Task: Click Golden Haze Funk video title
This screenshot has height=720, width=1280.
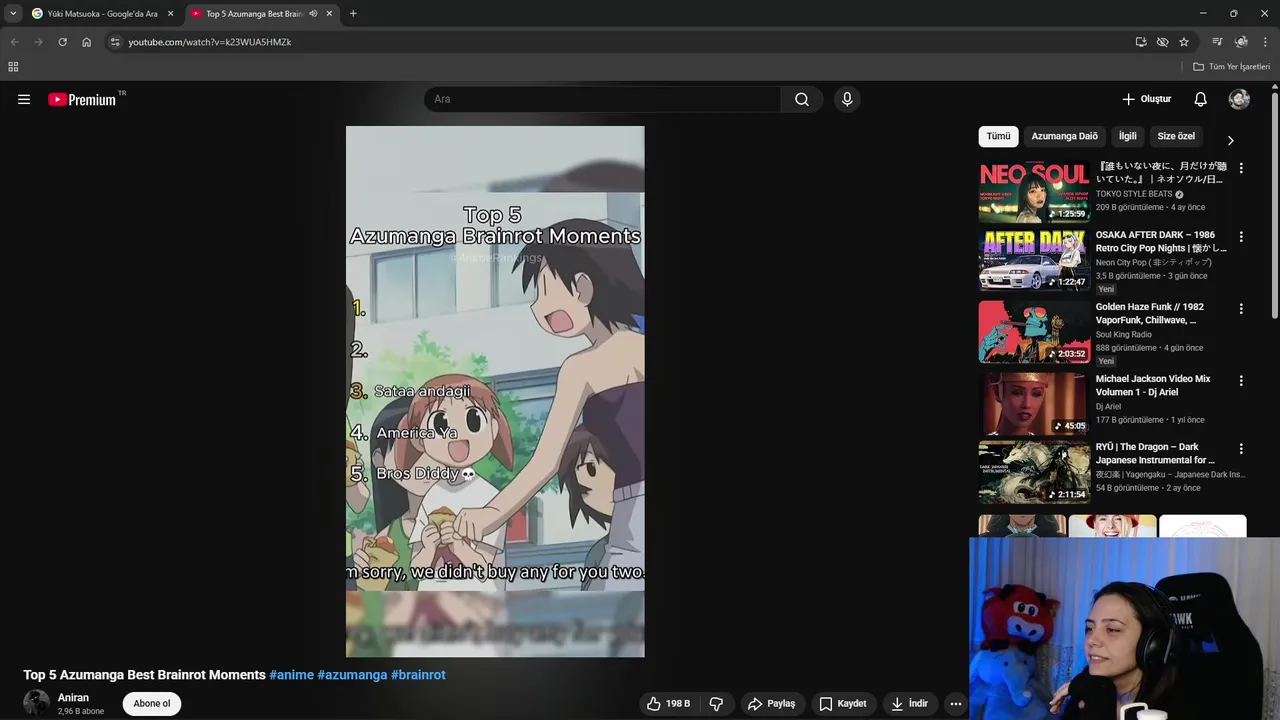Action: pos(1150,314)
